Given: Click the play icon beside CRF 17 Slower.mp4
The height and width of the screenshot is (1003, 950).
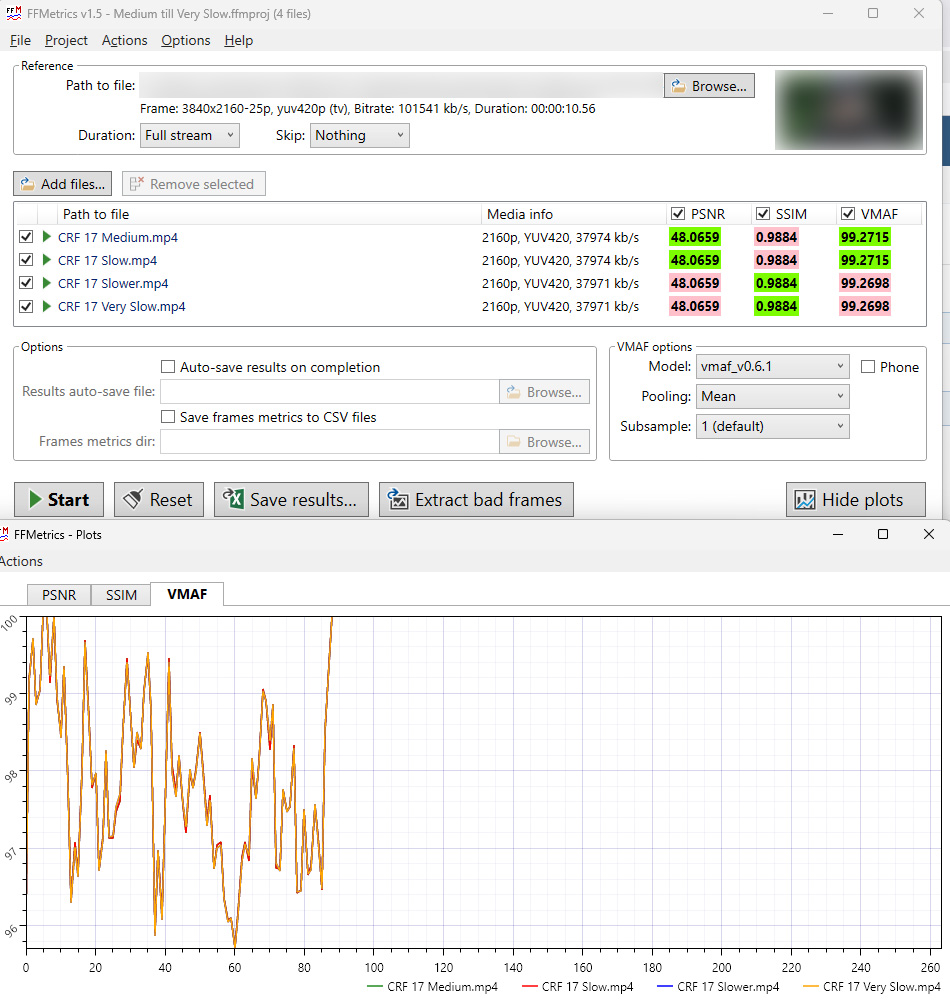Looking at the screenshot, I should [46, 284].
